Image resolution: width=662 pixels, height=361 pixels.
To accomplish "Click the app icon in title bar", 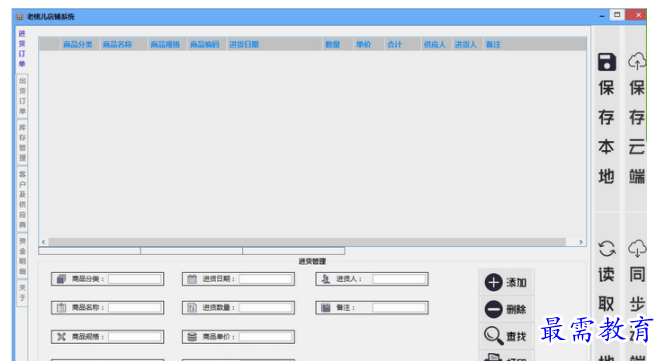I will (x=19, y=17).
